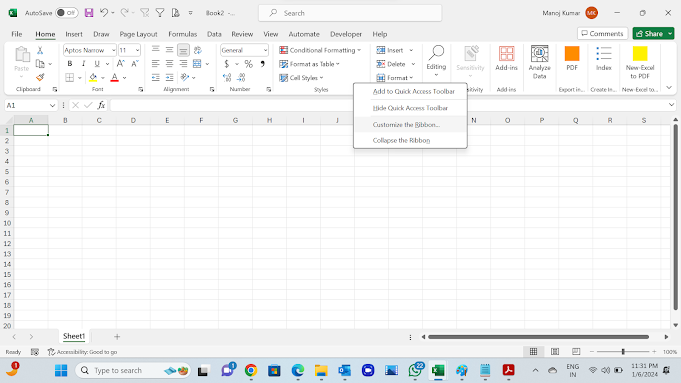Open the Name Box dropdown arrow
Screen dimensions: 681x383
(x=52, y=105)
